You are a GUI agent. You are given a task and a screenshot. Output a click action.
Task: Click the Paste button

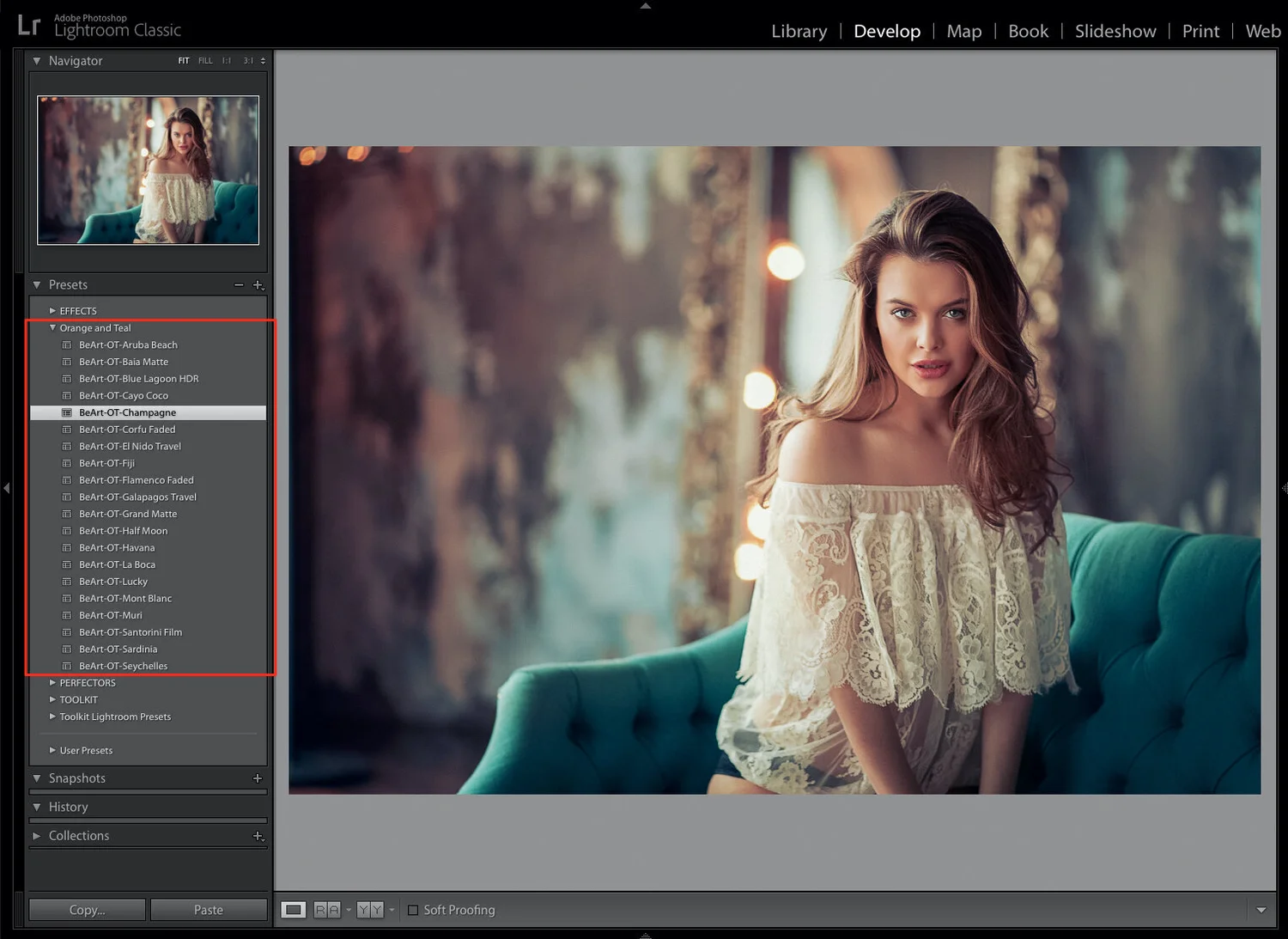pos(209,909)
